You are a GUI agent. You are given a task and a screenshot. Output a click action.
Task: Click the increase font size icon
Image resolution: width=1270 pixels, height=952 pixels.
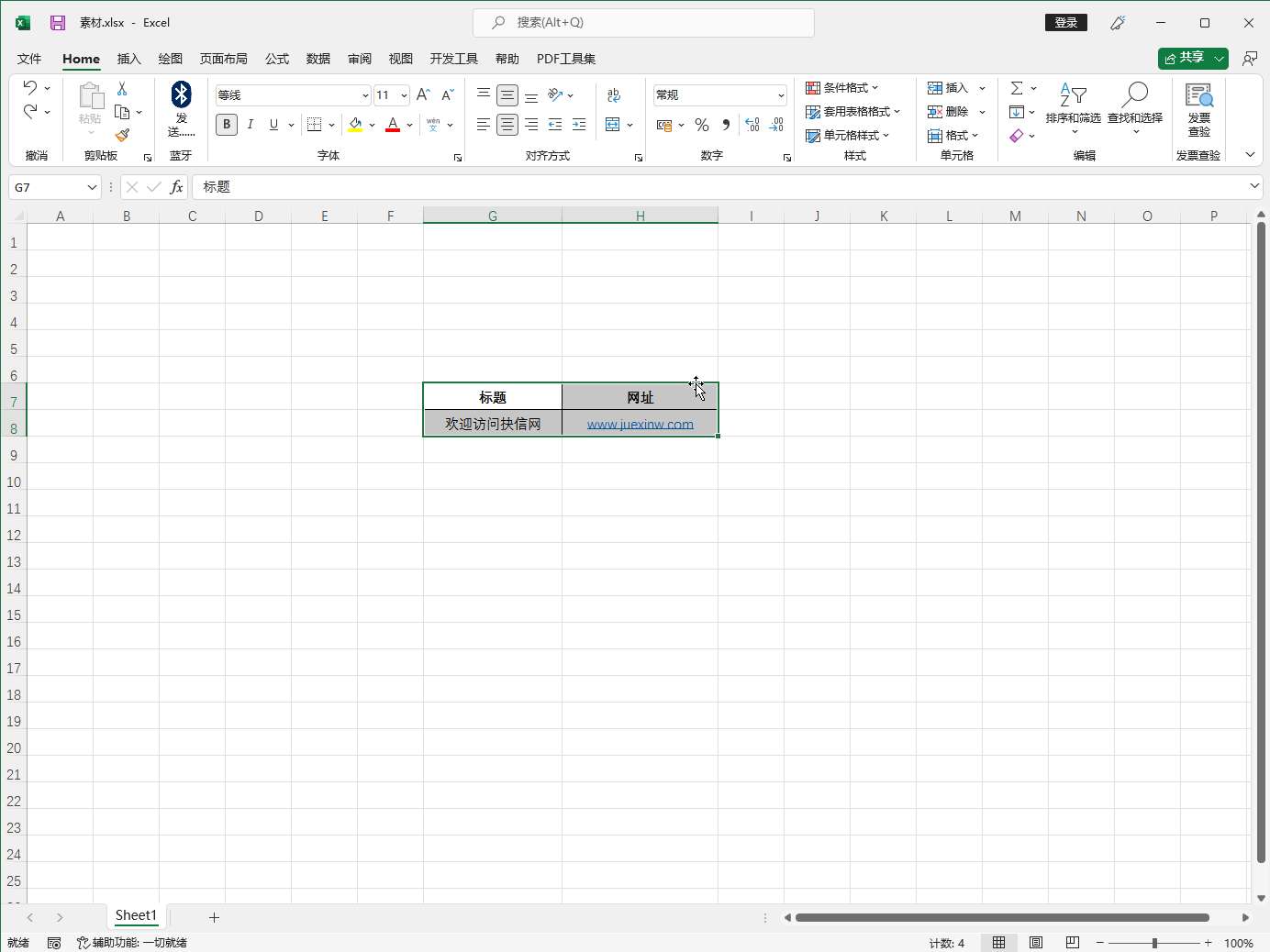tap(423, 94)
